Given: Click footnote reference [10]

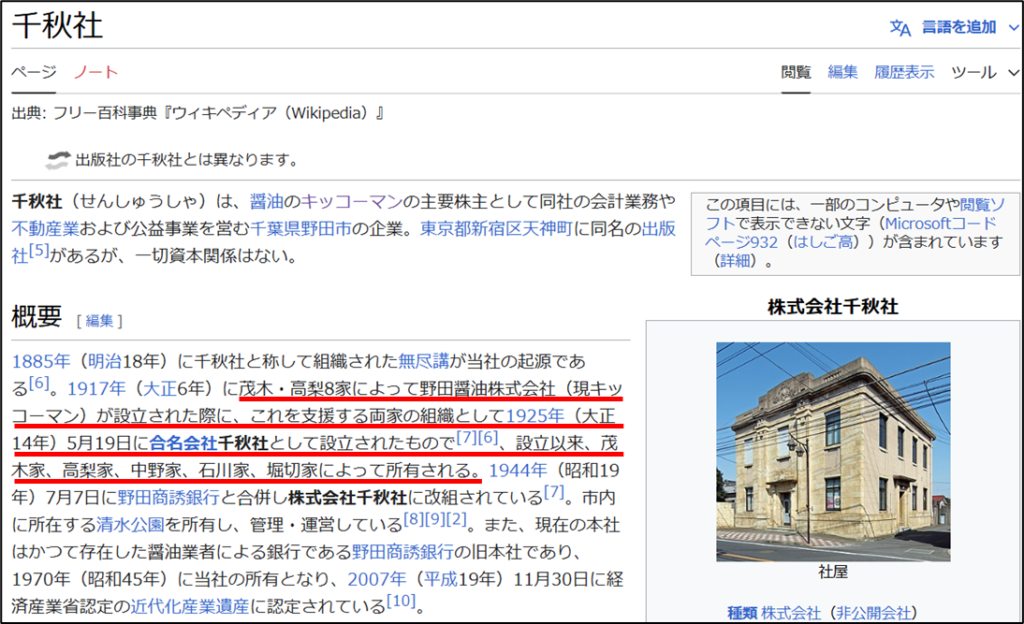Looking at the screenshot, I should tap(401, 601).
